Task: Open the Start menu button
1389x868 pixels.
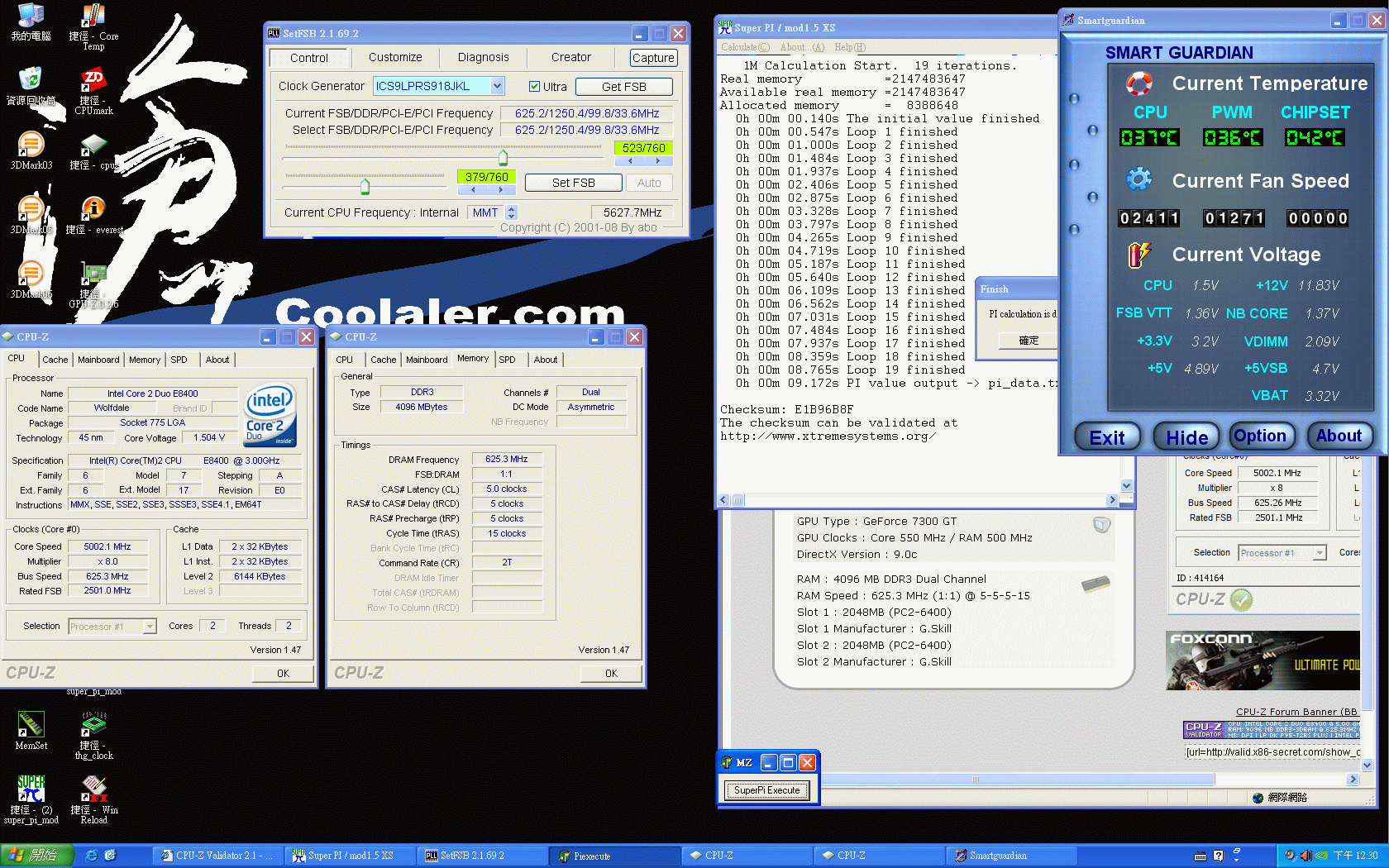Action: click(37, 856)
